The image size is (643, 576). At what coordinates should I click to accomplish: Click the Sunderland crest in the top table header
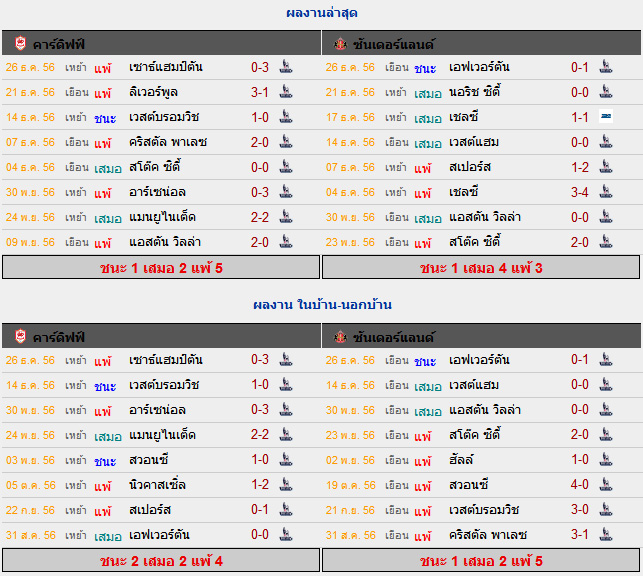pos(340,43)
